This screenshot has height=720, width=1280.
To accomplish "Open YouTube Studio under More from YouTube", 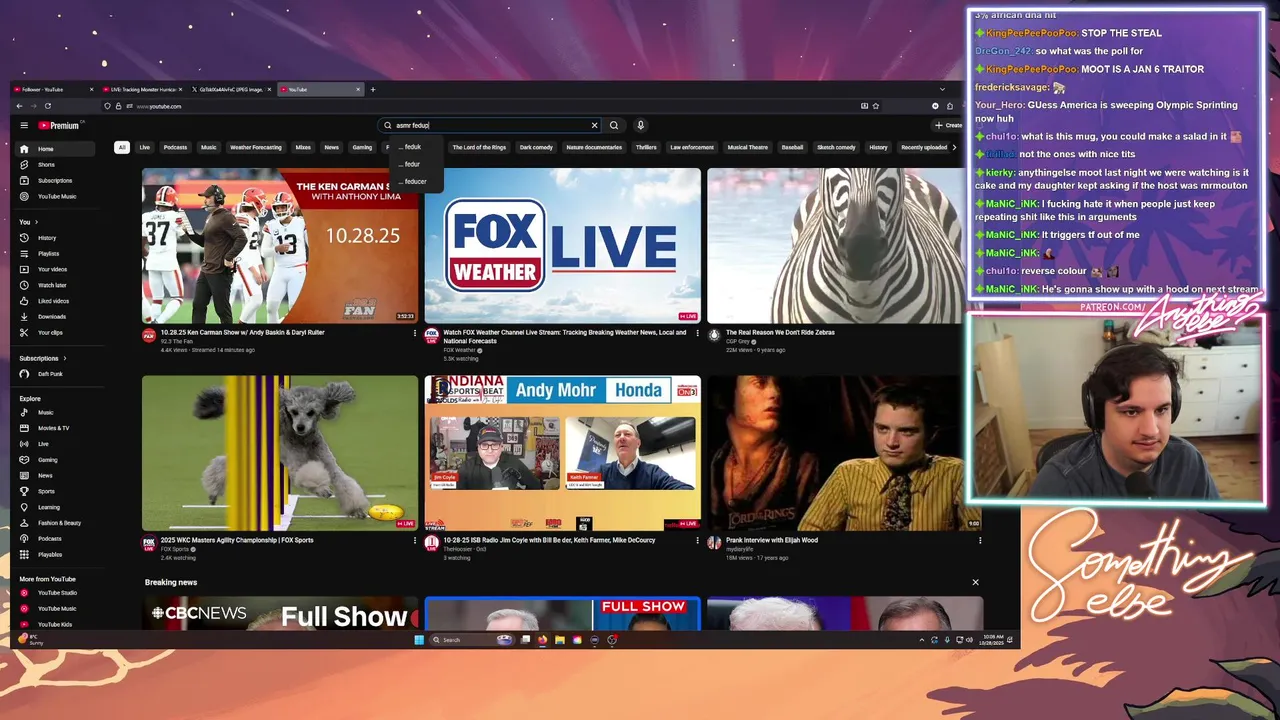I will coord(57,593).
